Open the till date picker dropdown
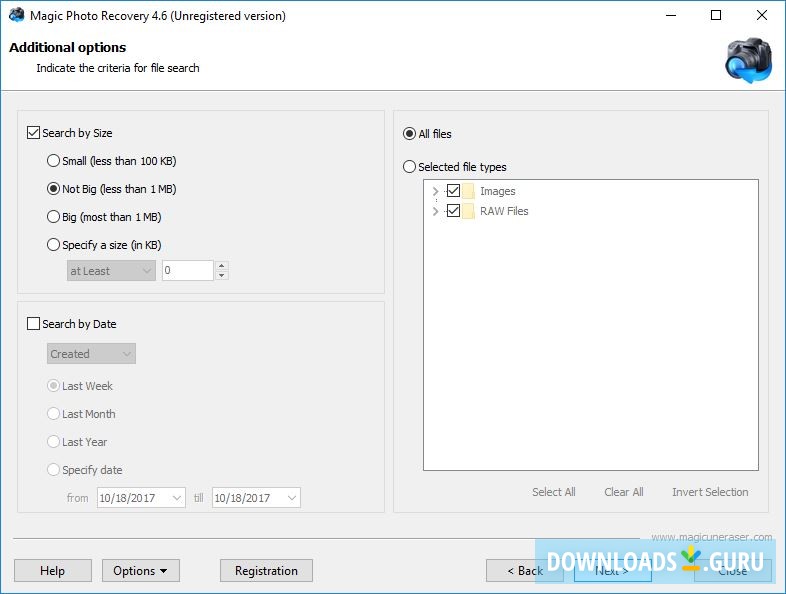This screenshot has width=786, height=594. 292,498
